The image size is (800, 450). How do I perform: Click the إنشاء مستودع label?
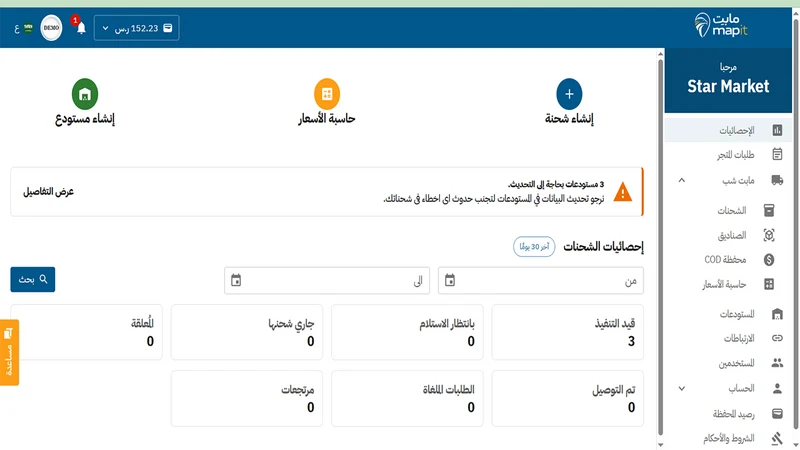point(85,118)
